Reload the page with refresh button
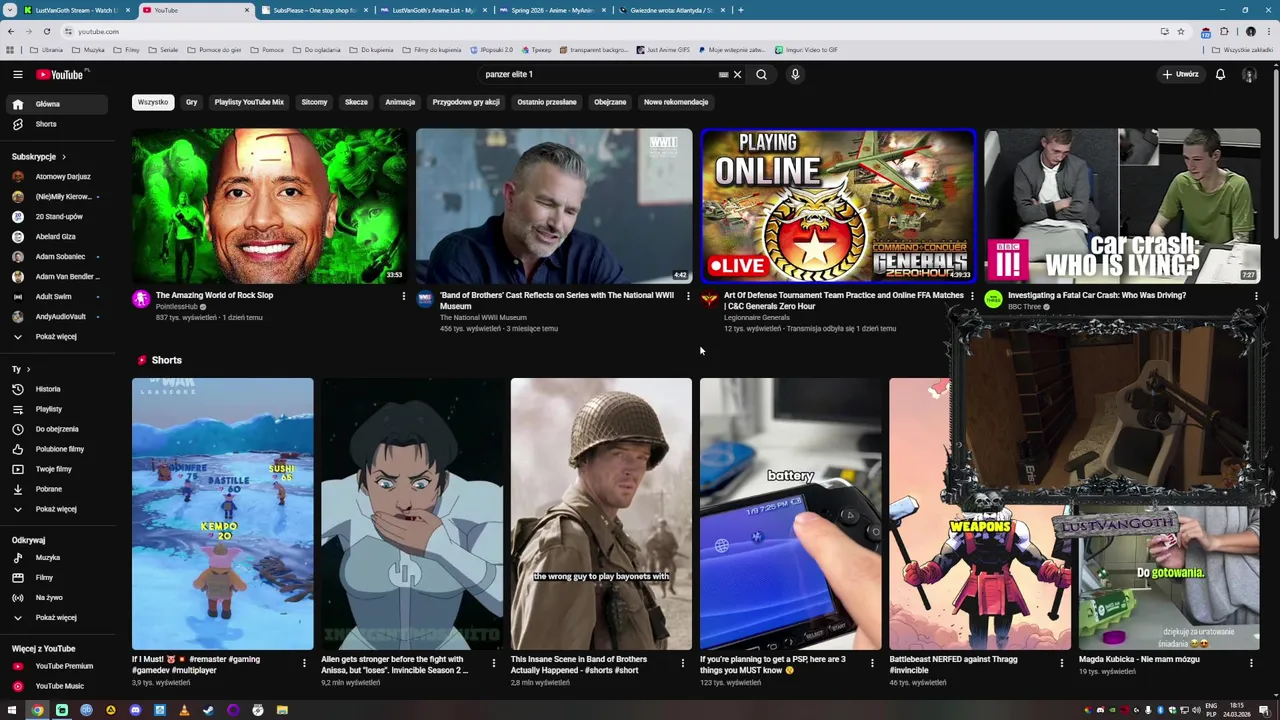The width and height of the screenshot is (1280, 720). click(x=46, y=31)
